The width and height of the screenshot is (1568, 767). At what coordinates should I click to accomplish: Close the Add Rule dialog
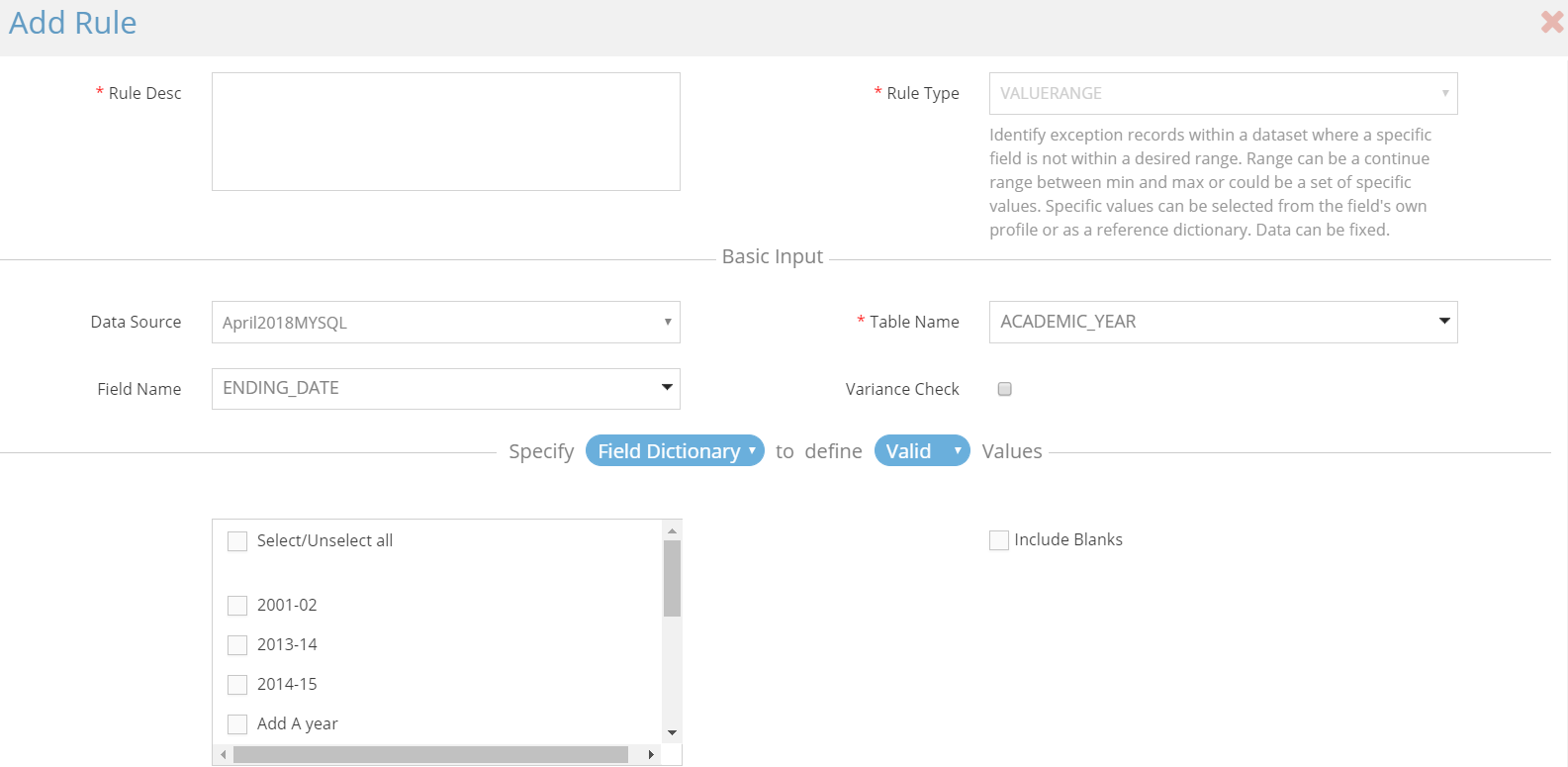coord(1551,22)
